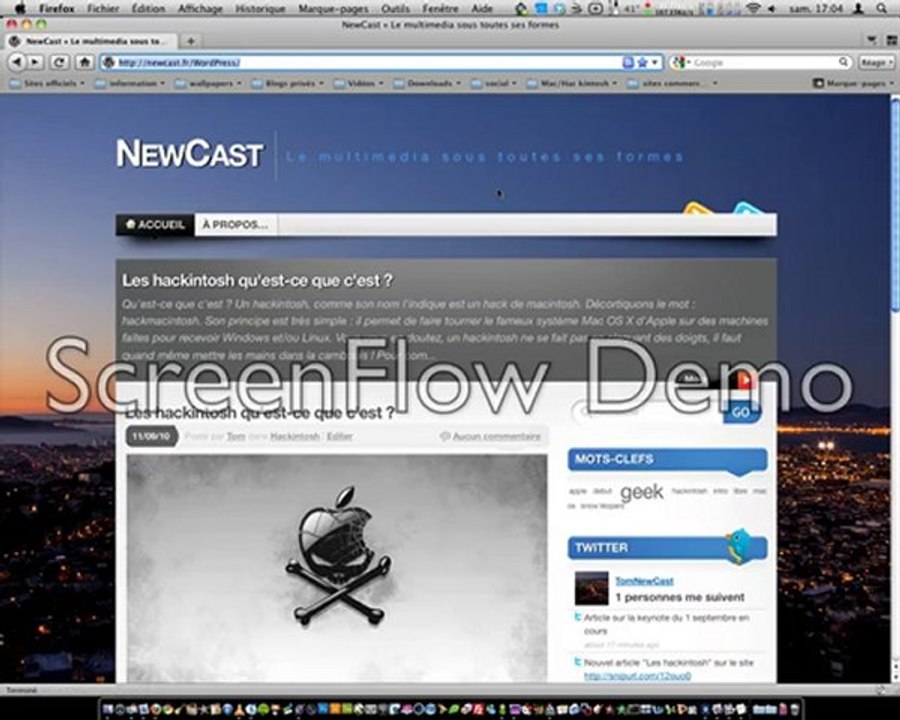Open the Les hackintosh article title link

tap(259, 412)
